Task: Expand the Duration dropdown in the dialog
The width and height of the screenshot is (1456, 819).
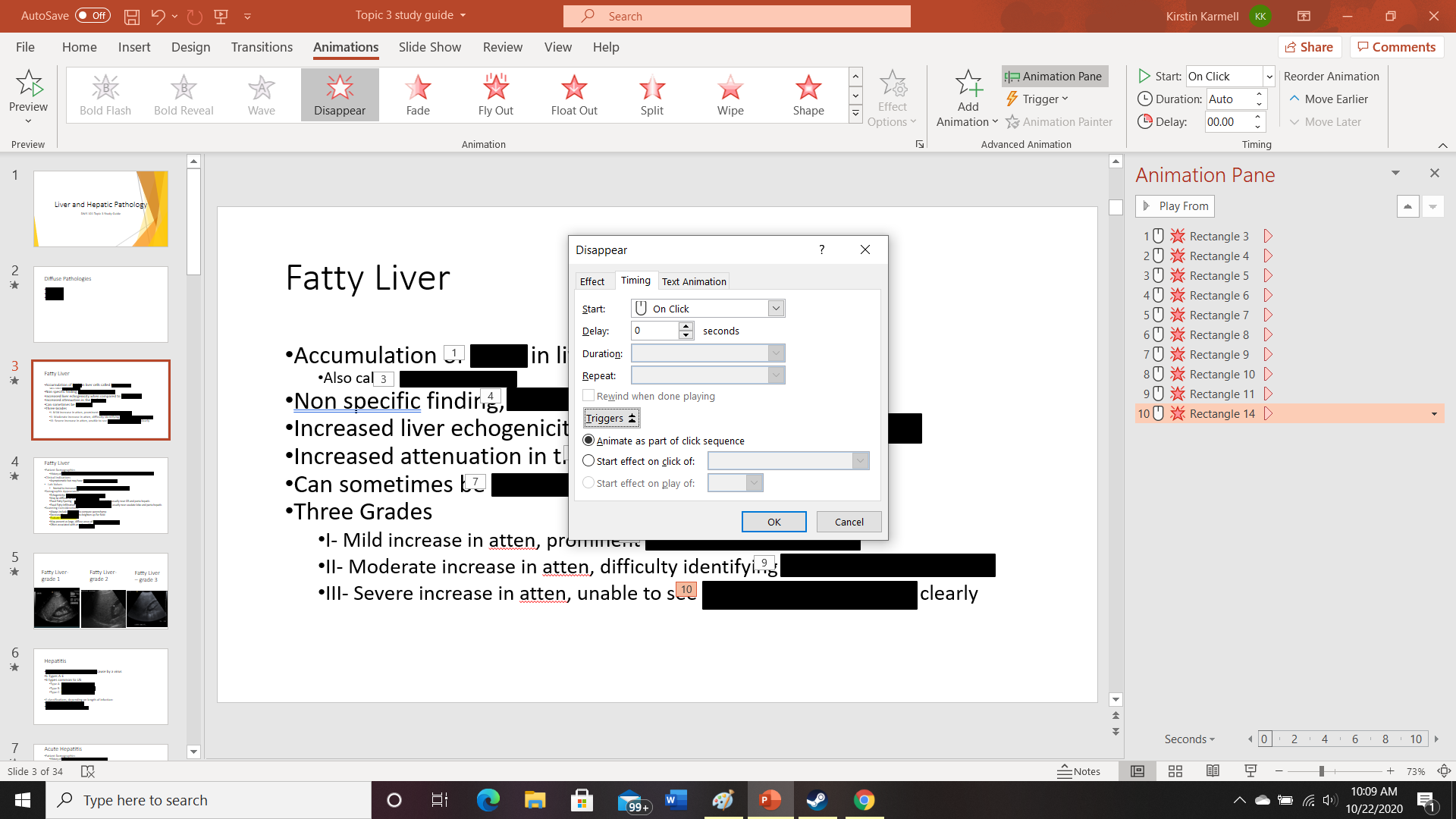Action: tap(775, 353)
